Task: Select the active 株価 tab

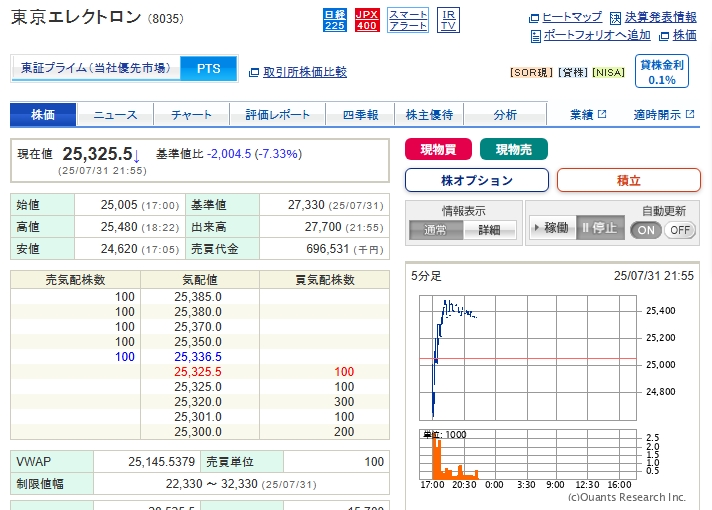Action: click(43, 114)
